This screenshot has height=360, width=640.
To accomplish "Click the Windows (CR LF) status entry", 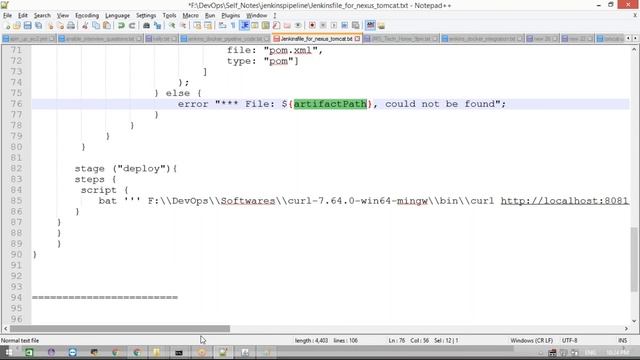I will click(x=531, y=340).
